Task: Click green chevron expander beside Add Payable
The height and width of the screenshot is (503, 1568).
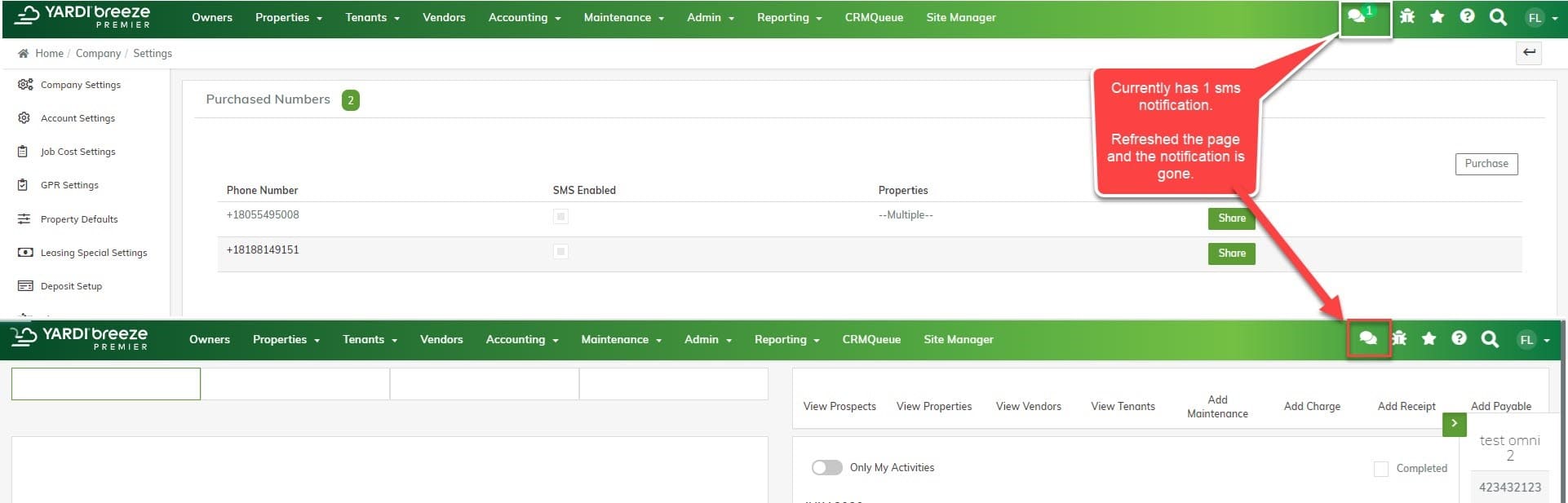Action: coord(1454,424)
